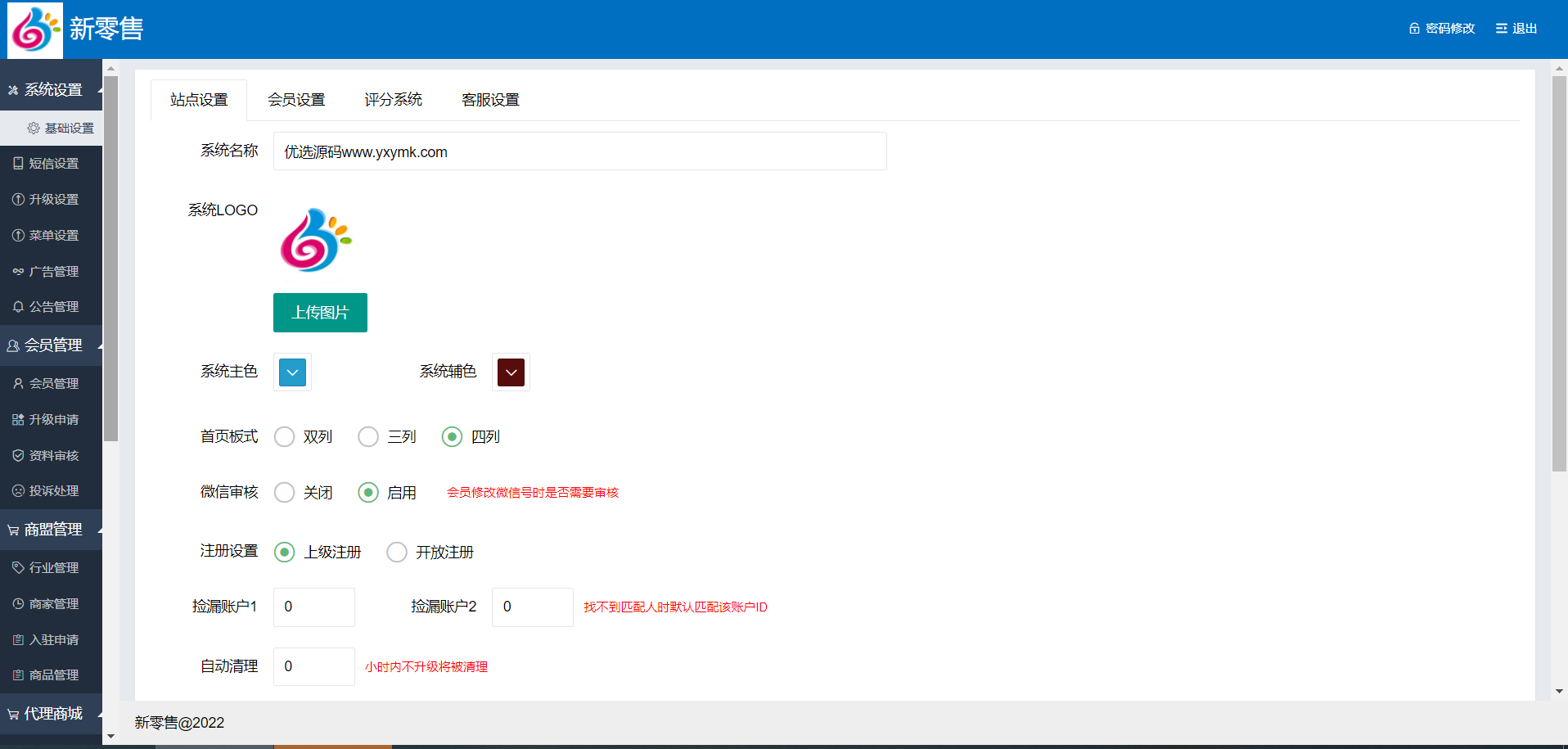
Task: Click 退出 to log out
Action: tap(1516, 29)
